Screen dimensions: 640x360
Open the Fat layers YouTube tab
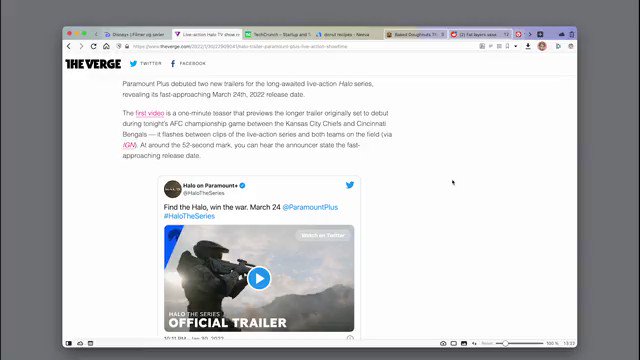point(480,35)
